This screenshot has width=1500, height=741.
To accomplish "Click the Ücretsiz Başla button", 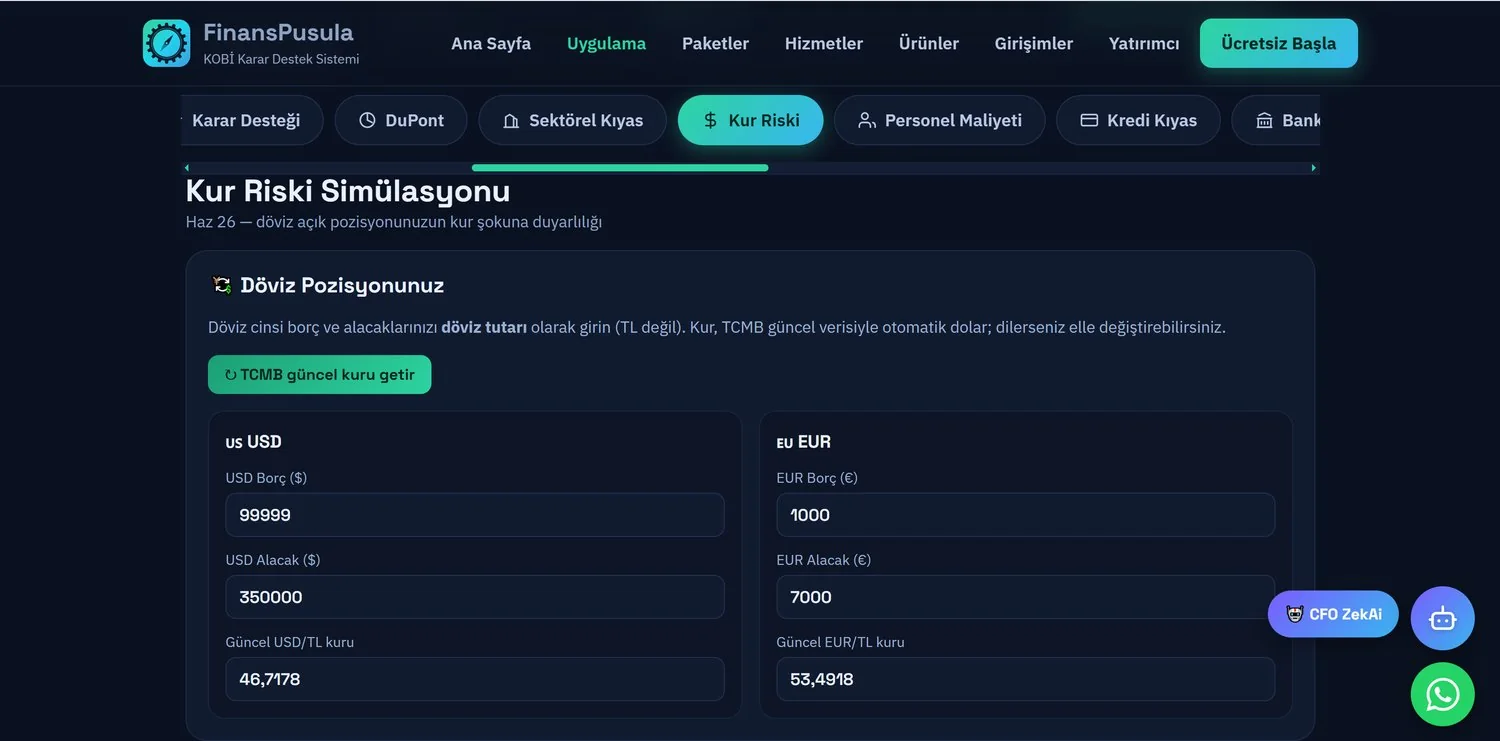I will pos(1279,43).
